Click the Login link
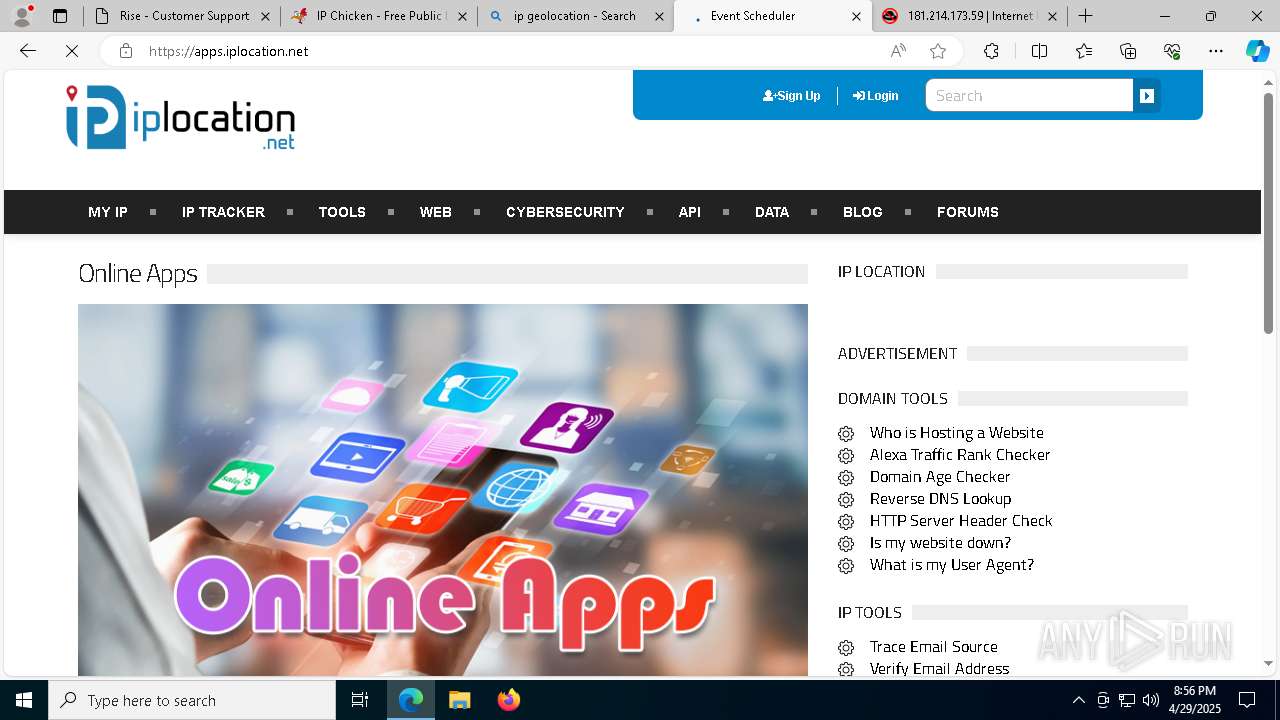 click(x=875, y=96)
